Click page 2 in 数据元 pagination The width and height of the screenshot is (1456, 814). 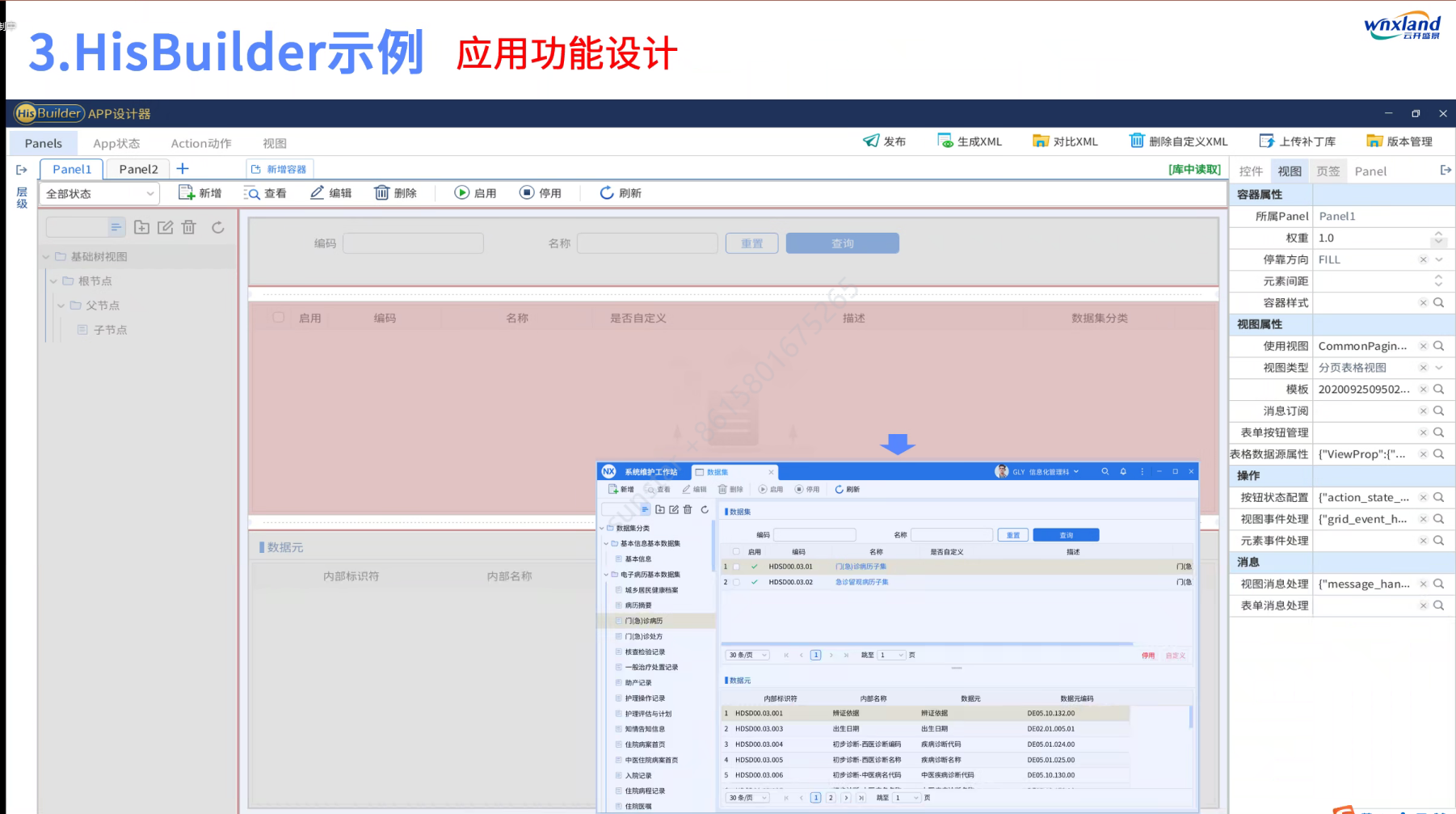coord(831,798)
